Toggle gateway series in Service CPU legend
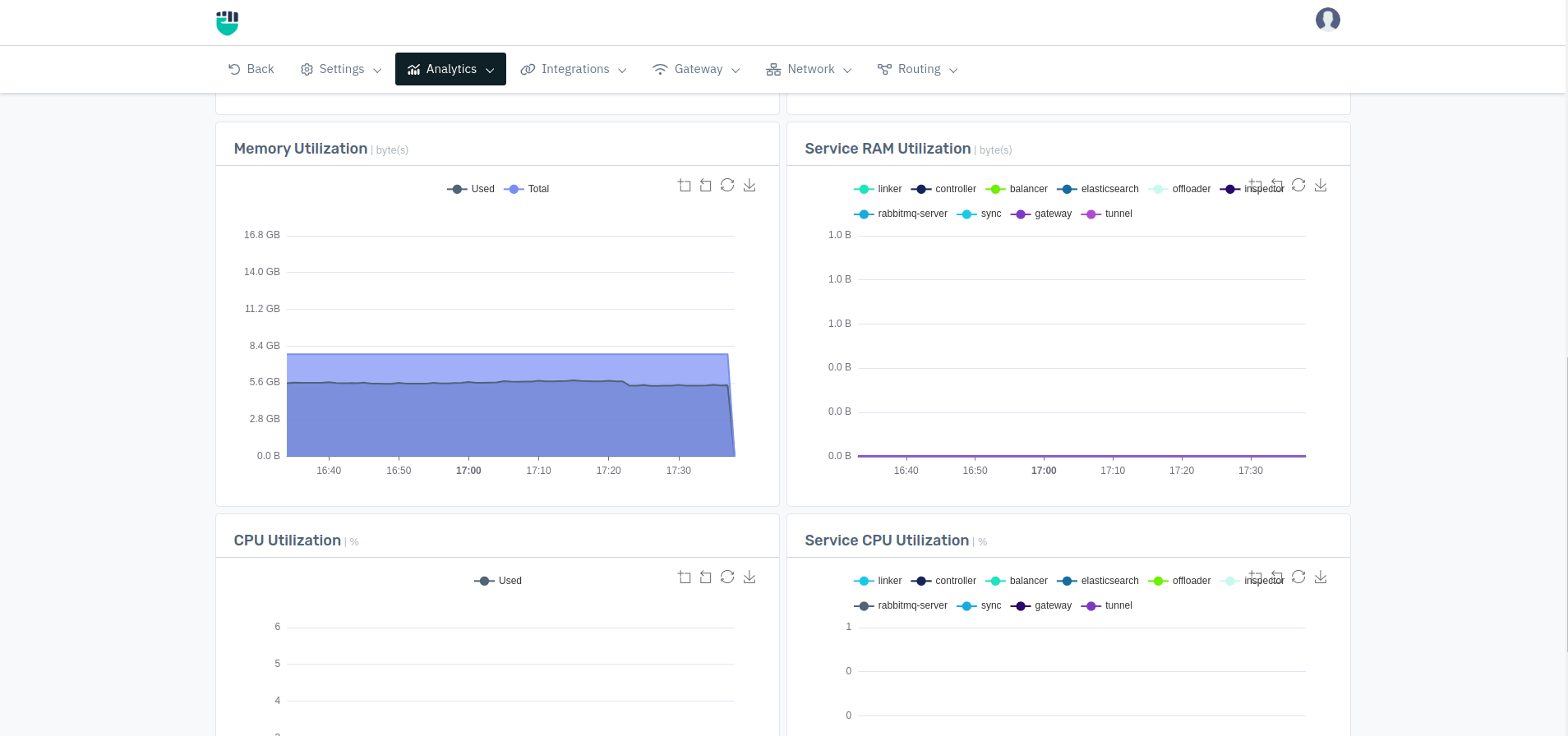The height and width of the screenshot is (736, 1568). 1041,605
